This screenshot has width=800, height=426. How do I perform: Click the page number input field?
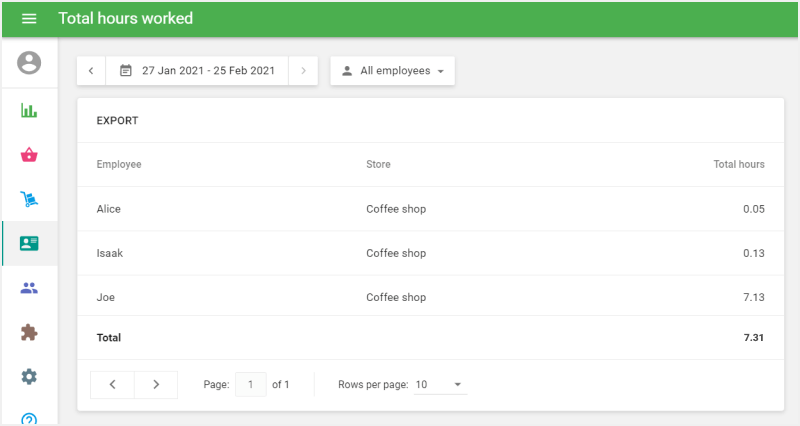[251, 385]
